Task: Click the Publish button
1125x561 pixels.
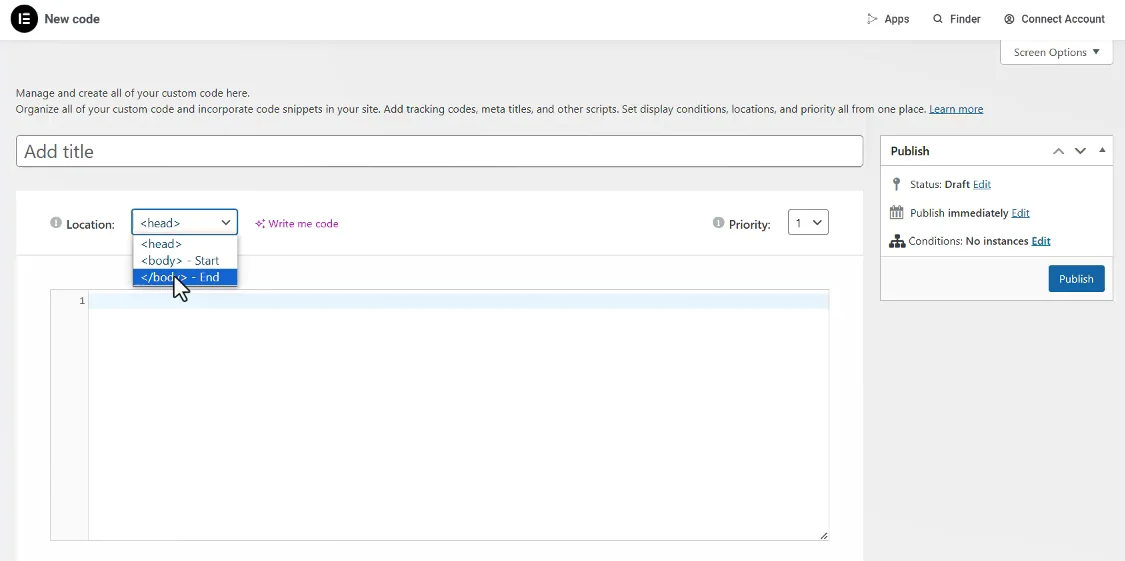Action: click(1076, 279)
